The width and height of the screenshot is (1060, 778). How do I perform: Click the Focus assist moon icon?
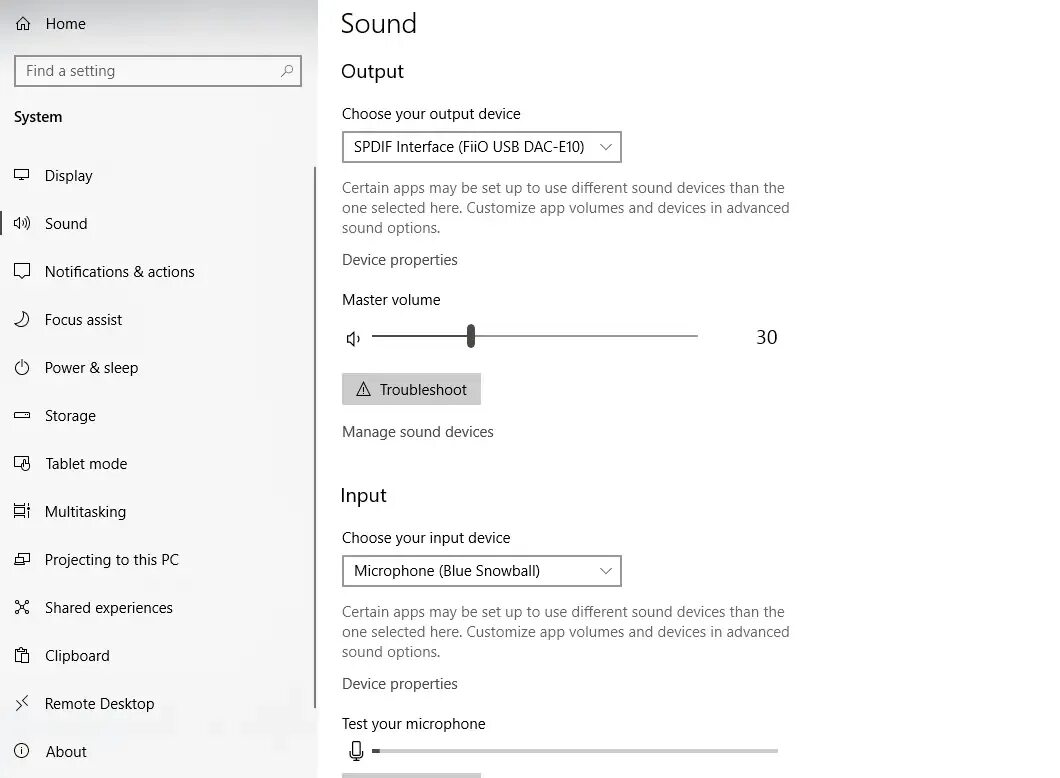click(x=22, y=320)
